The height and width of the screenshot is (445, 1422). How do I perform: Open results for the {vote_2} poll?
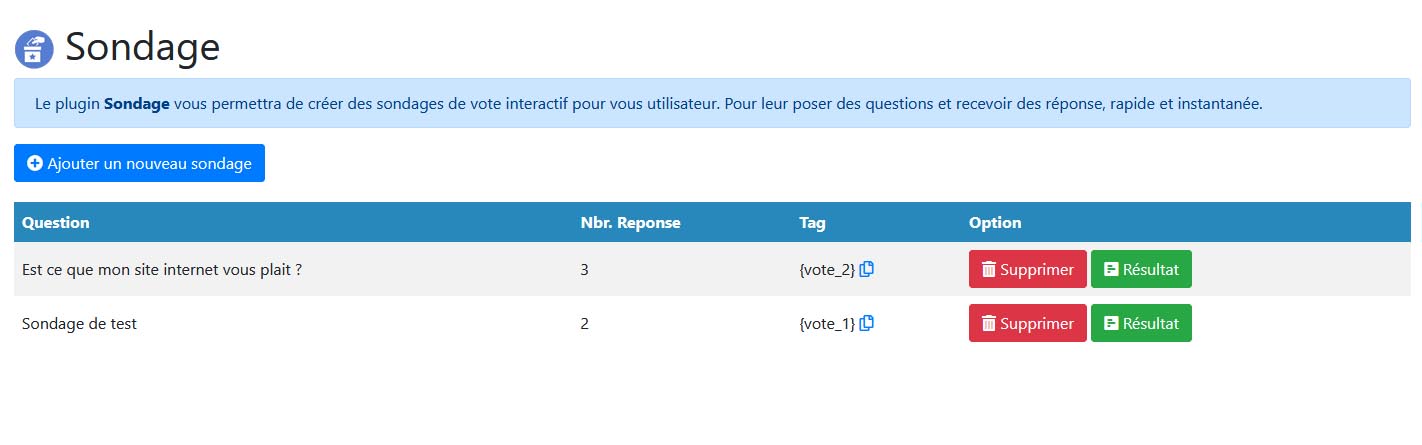click(x=1141, y=269)
